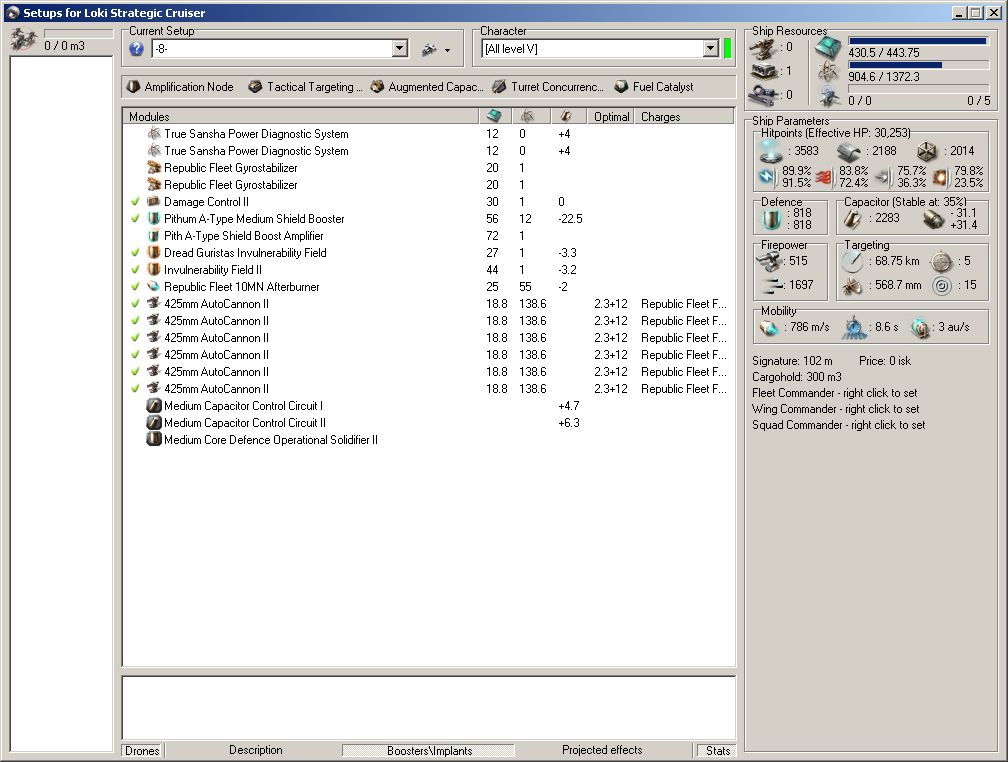Image resolution: width=1008 pixels, height=762 pixels.
Task: Select the Tactical Targeting subsystem
Action: (305, 87)
